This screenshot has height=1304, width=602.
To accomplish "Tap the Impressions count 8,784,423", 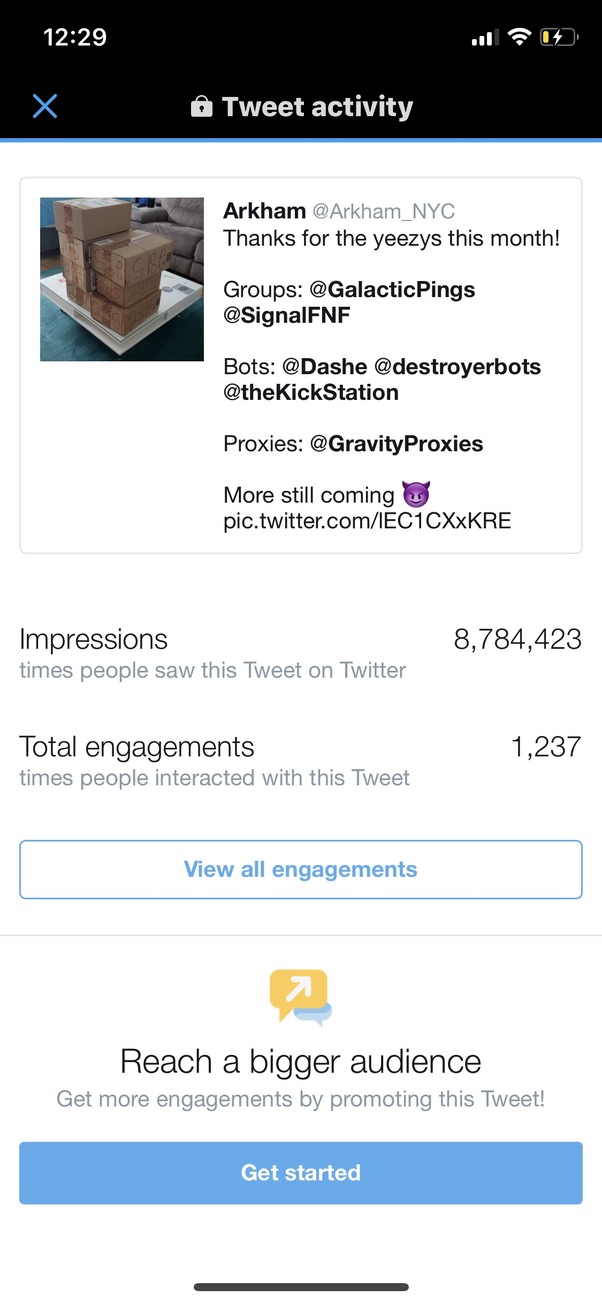I will 517,640.
